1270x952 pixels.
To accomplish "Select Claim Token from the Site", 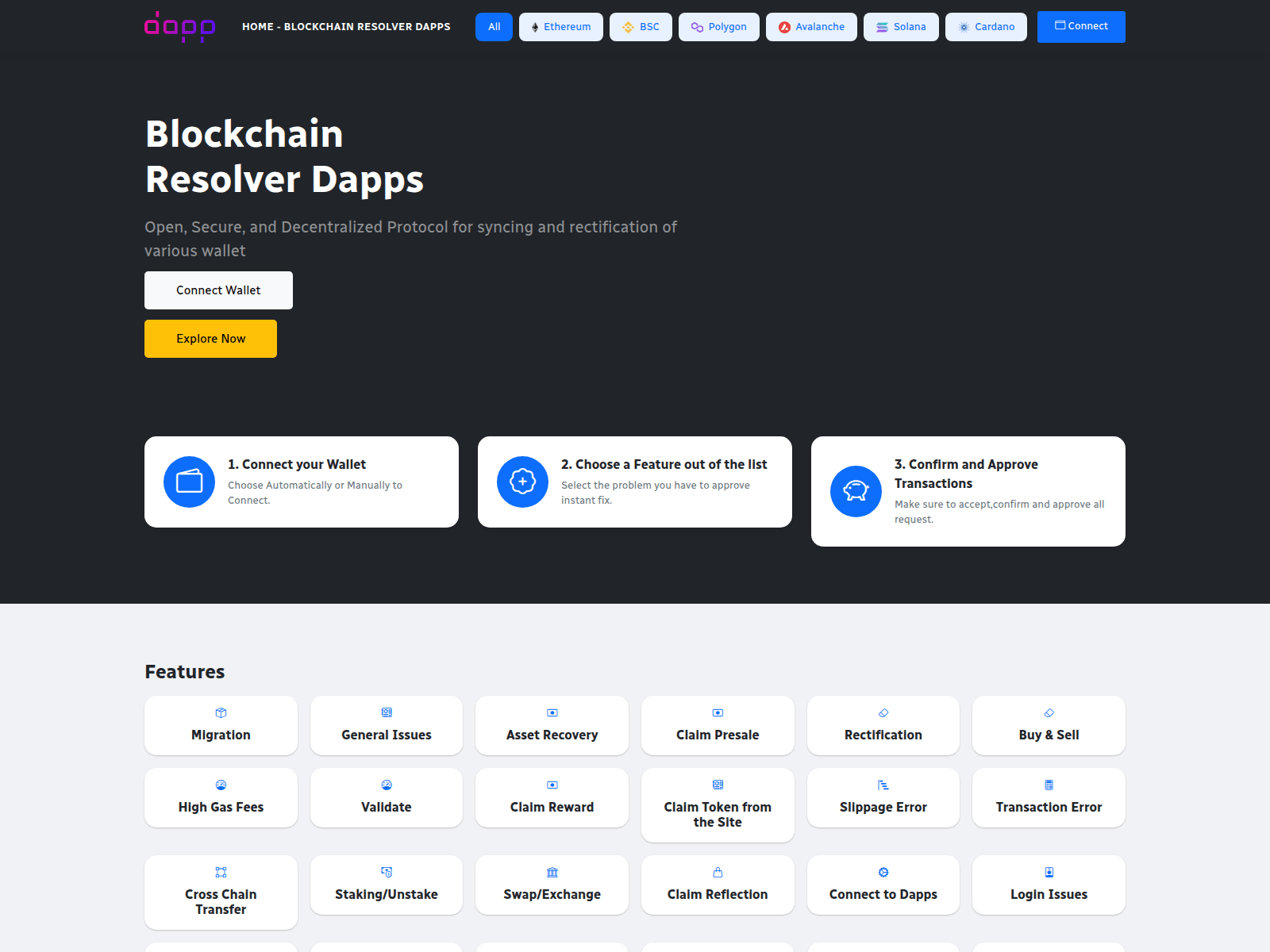I will pyautogui.click(x=718, y=805).
